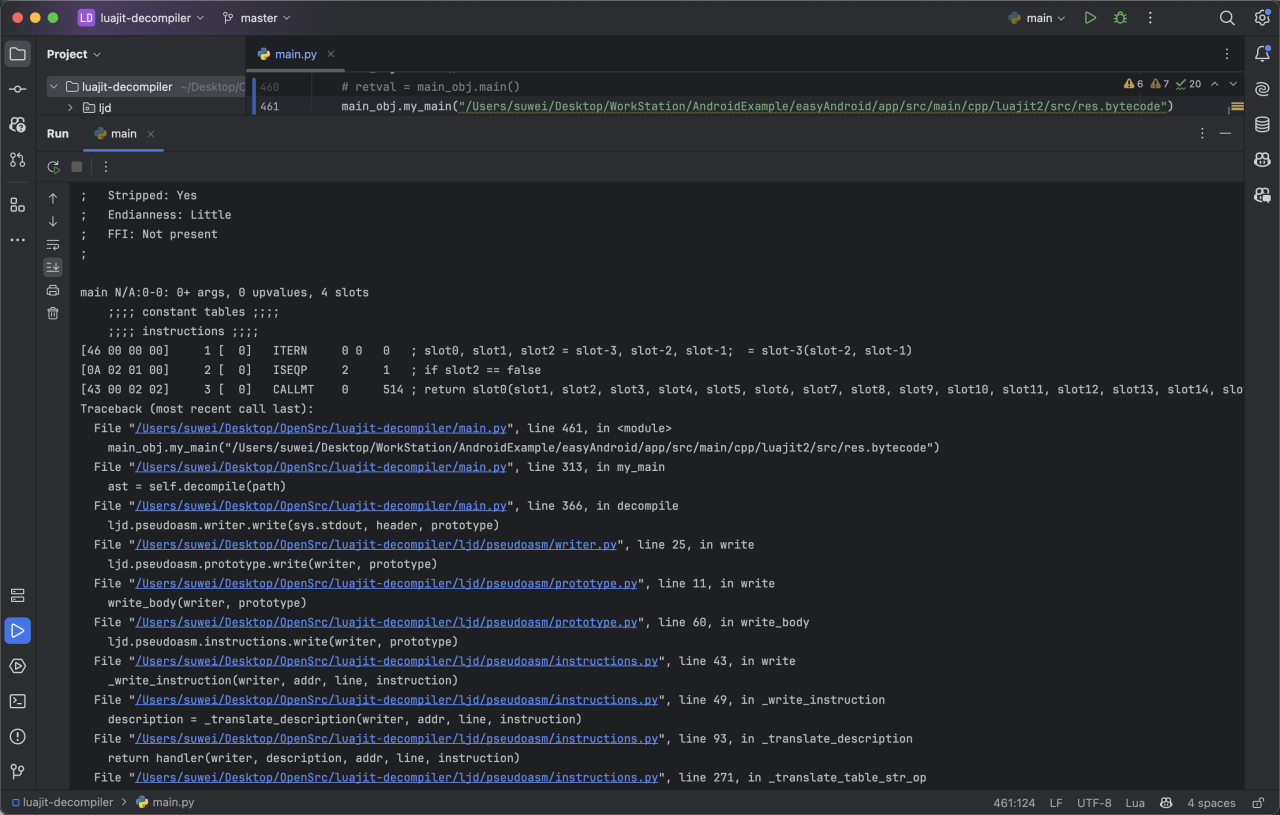Stop the running process in Run panel
The image size is (1280, 815).
tap(76, 167)
